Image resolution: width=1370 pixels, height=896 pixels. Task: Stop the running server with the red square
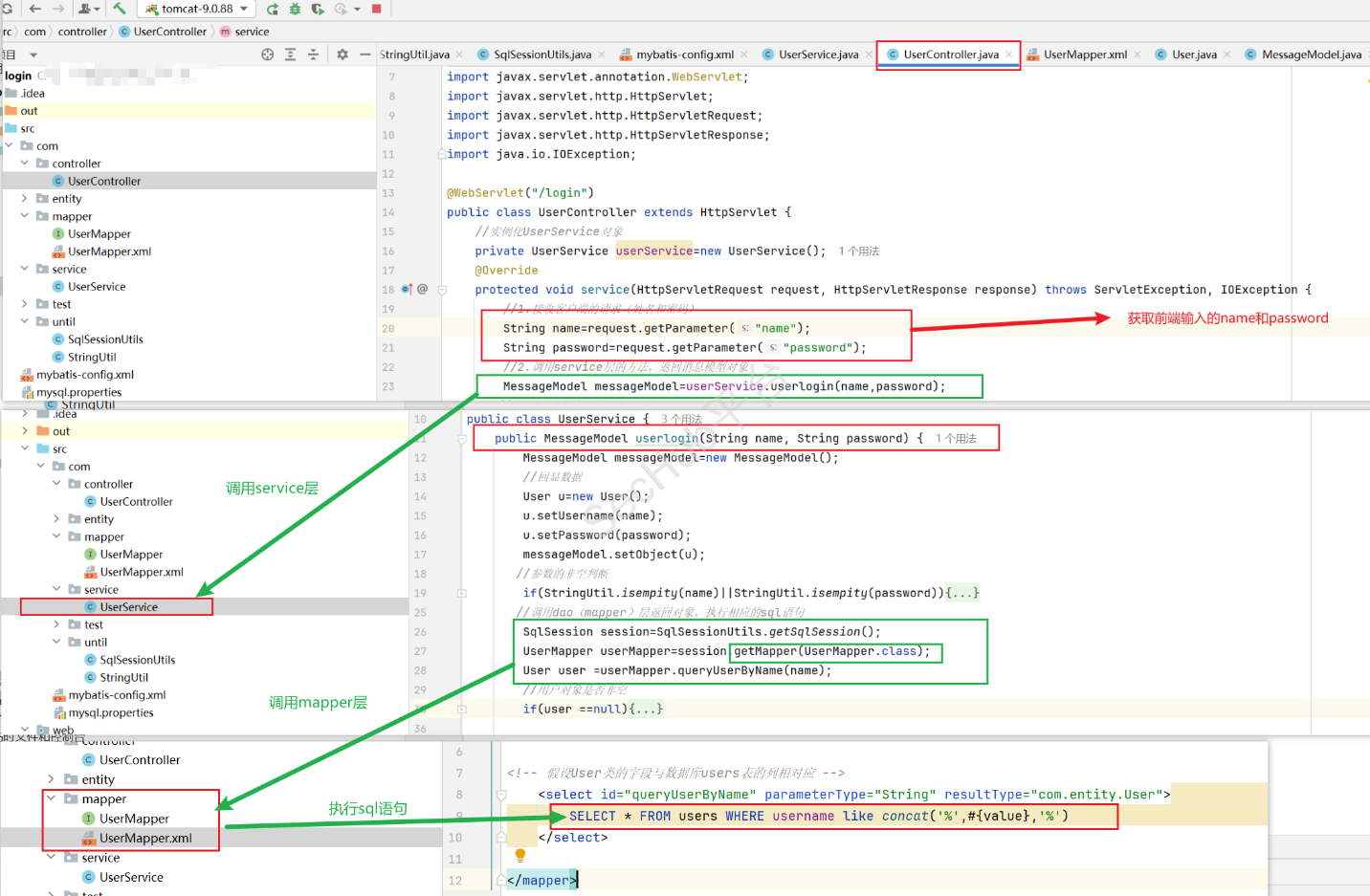coord(376,9)
